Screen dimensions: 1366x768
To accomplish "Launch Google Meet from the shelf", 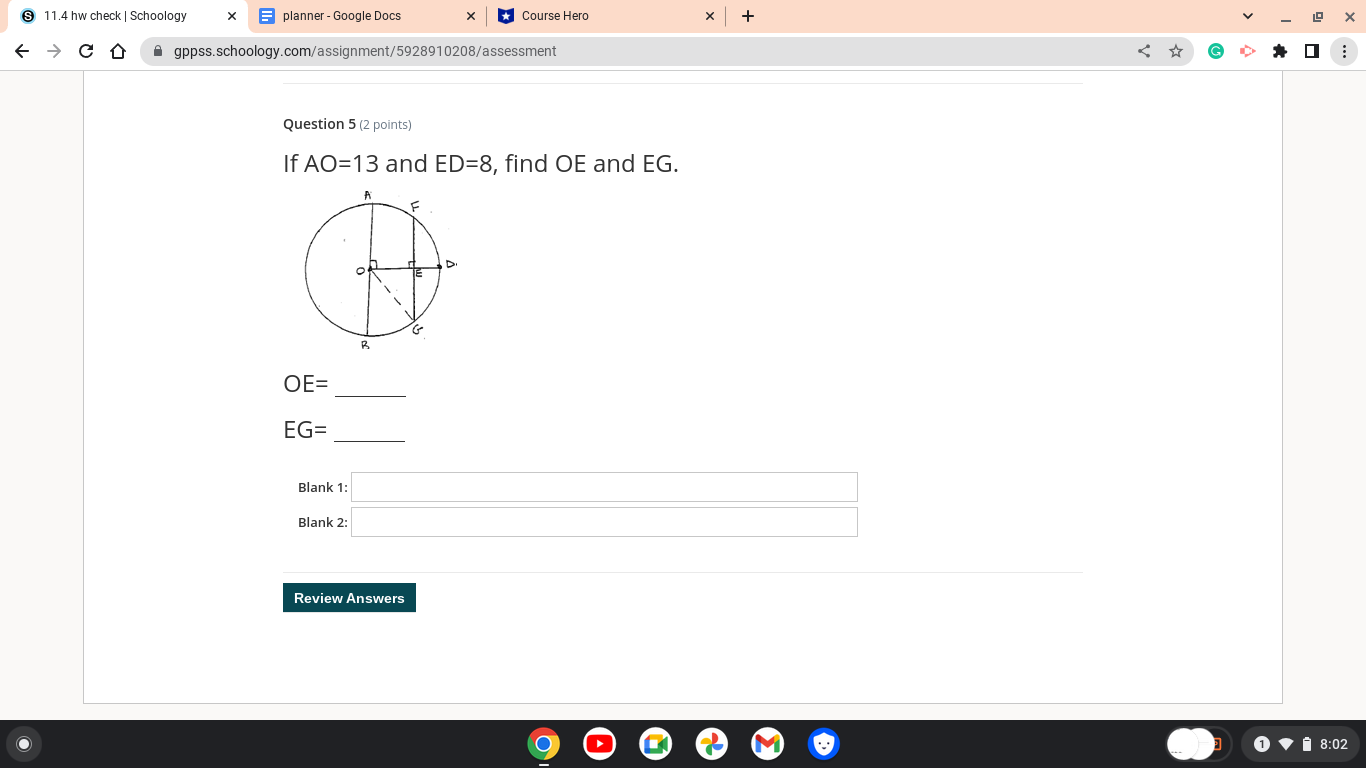I will (656, 744).
